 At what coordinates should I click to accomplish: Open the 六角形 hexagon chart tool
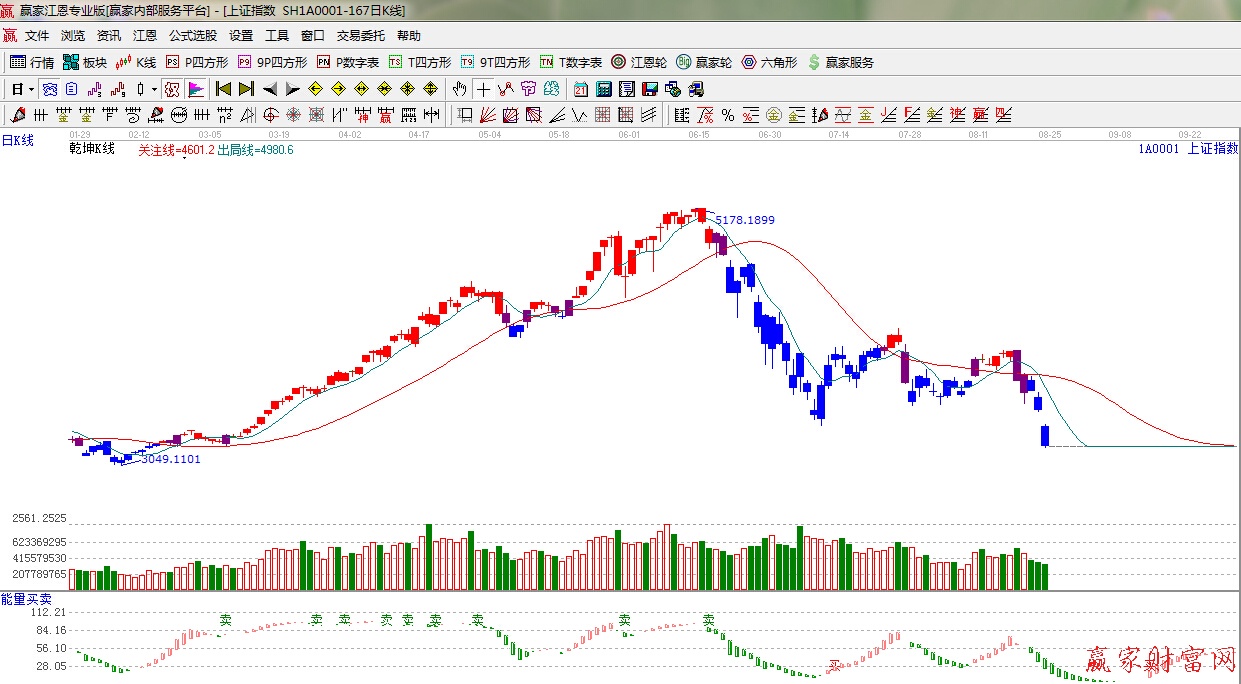point(769,62)
